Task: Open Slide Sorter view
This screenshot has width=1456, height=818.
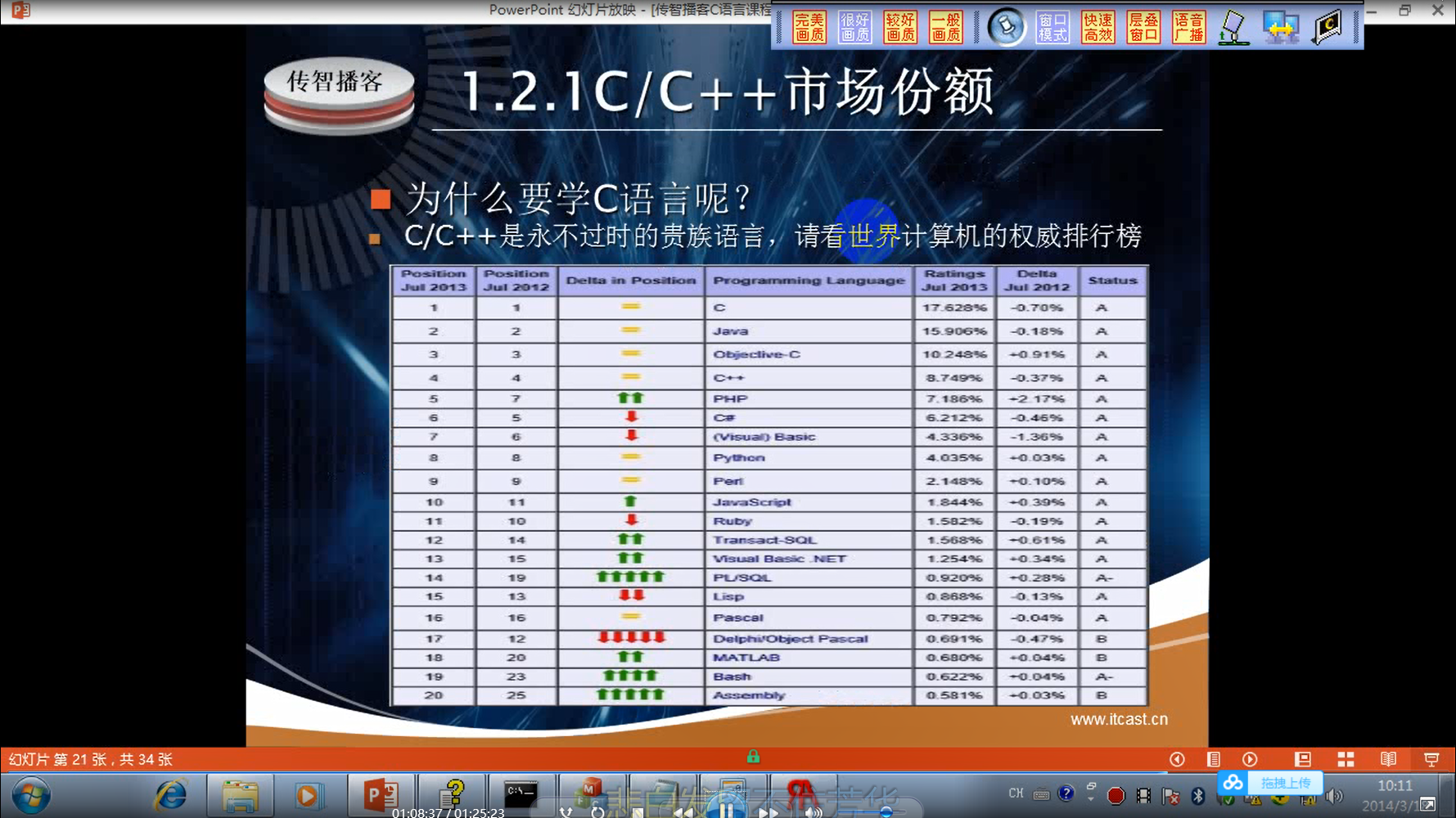Action: coord(1346,759)
